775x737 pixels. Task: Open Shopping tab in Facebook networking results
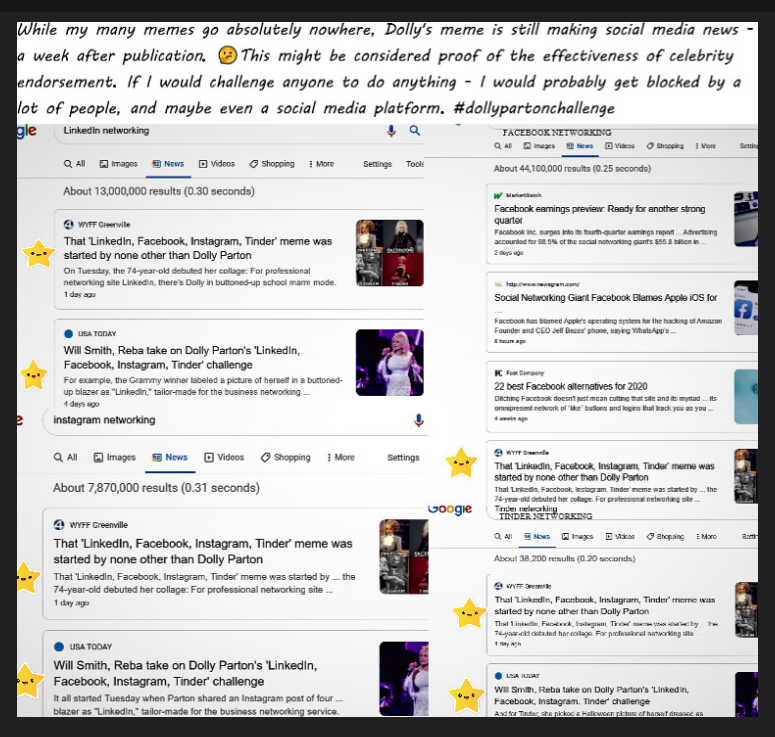click(x=665, y=146)
